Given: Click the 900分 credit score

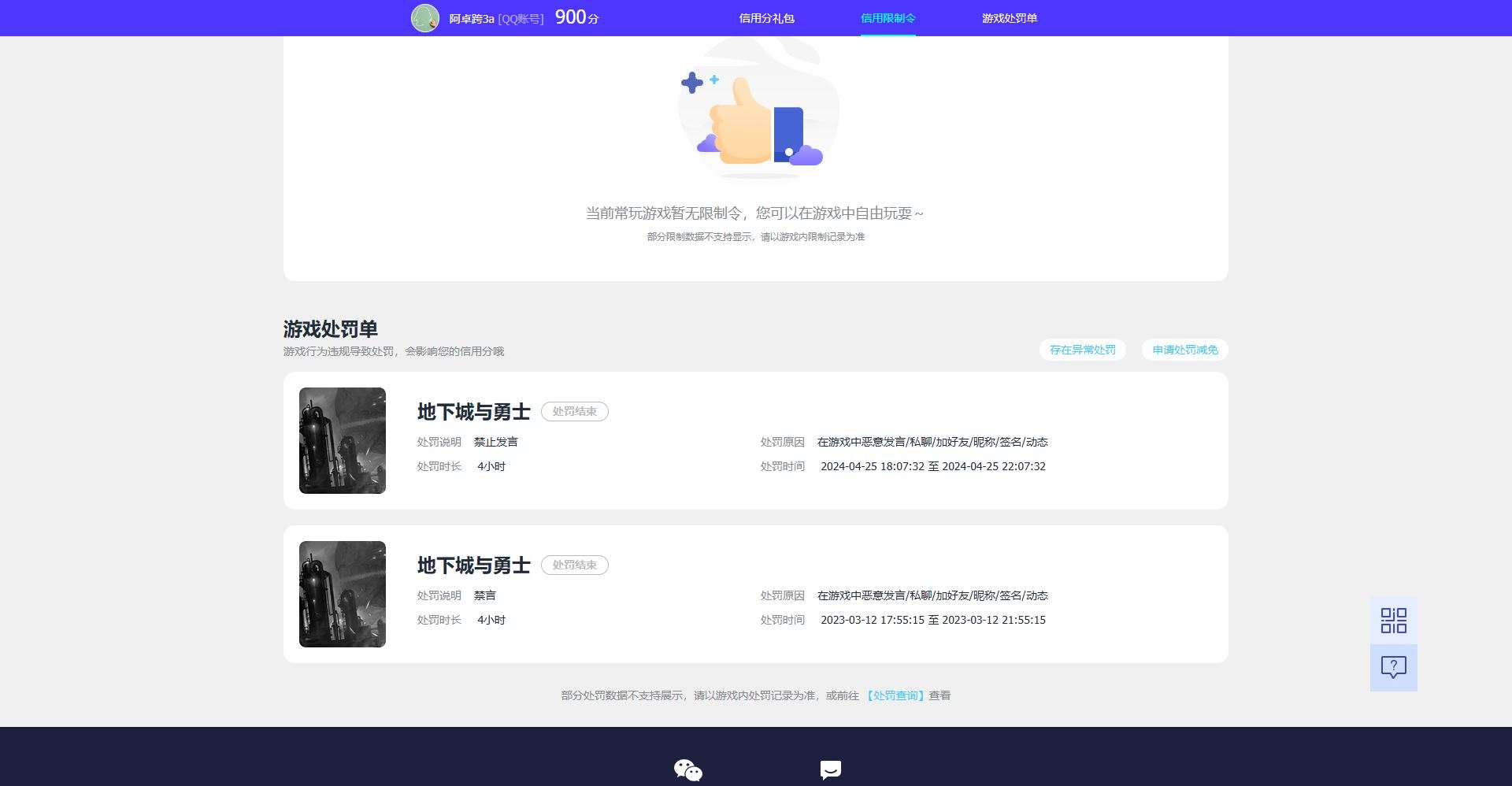Looking at the screenshot, I should [x=576, y=17].
